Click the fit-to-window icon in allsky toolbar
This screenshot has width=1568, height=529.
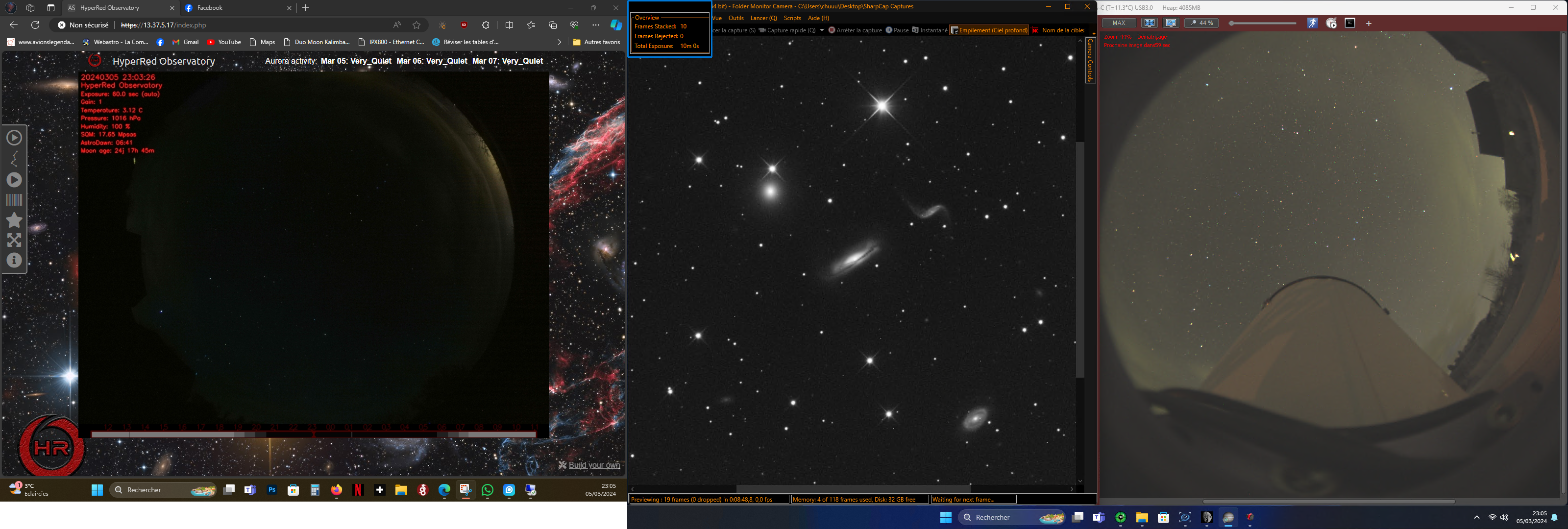[1149, 23]
